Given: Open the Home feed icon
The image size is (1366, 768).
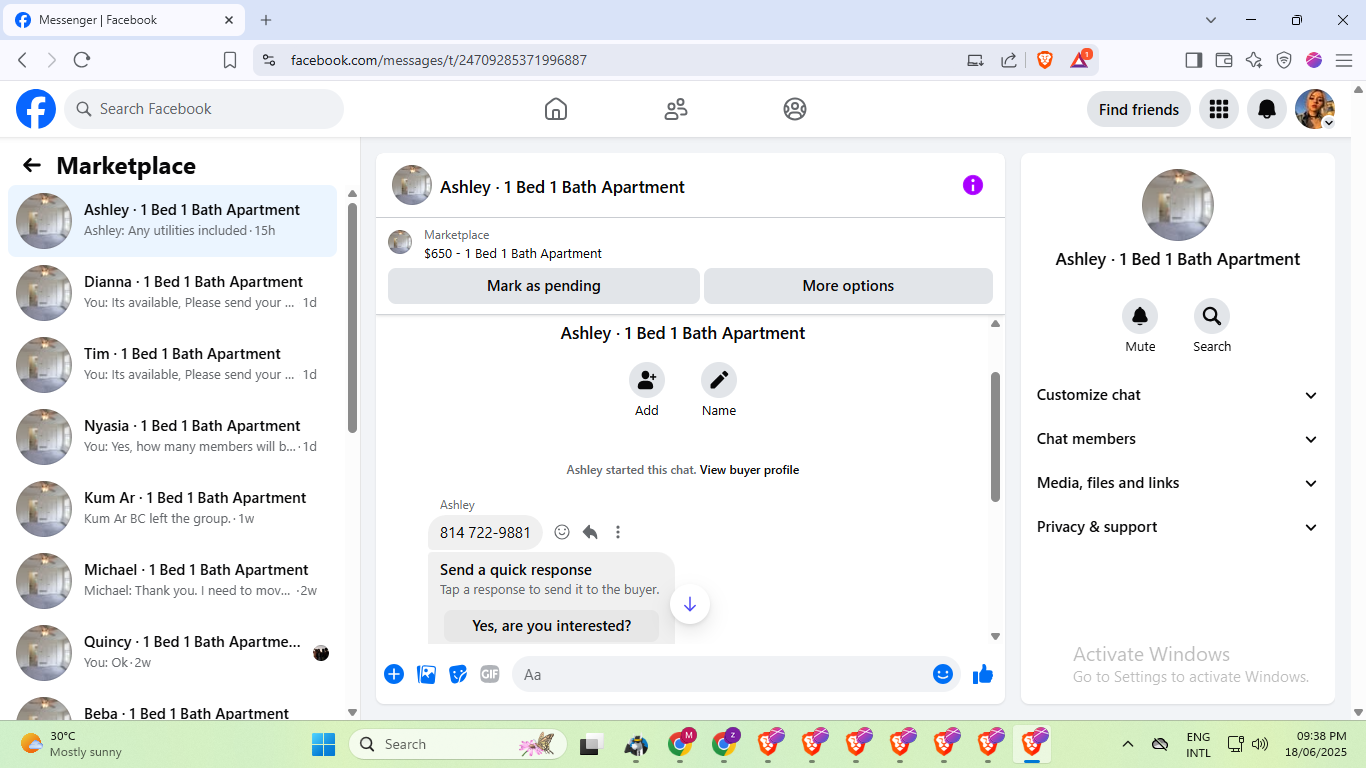Looking at the screenshot, I should click(x=556, y=109).
